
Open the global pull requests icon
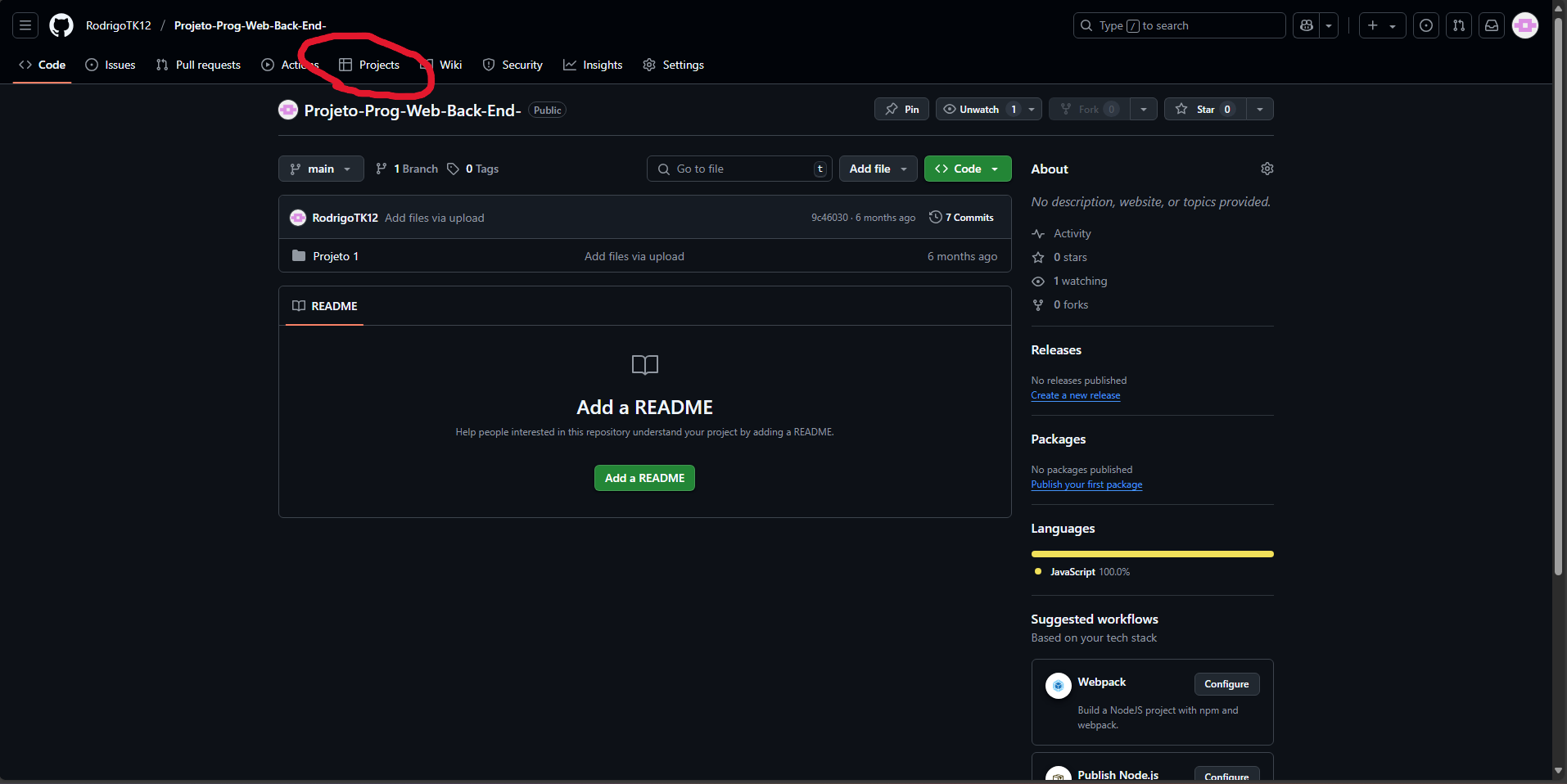click(x=1459, y=25)
